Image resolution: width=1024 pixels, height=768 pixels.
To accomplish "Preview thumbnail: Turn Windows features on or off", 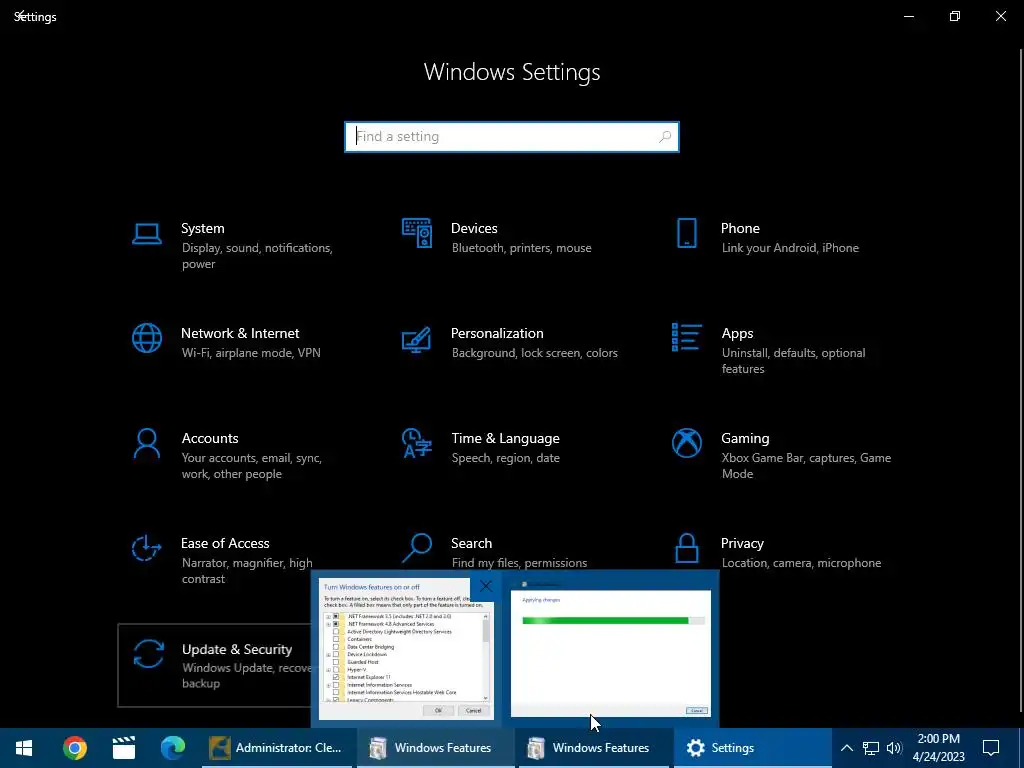I will pyautogui.click(x=406, y=648).
